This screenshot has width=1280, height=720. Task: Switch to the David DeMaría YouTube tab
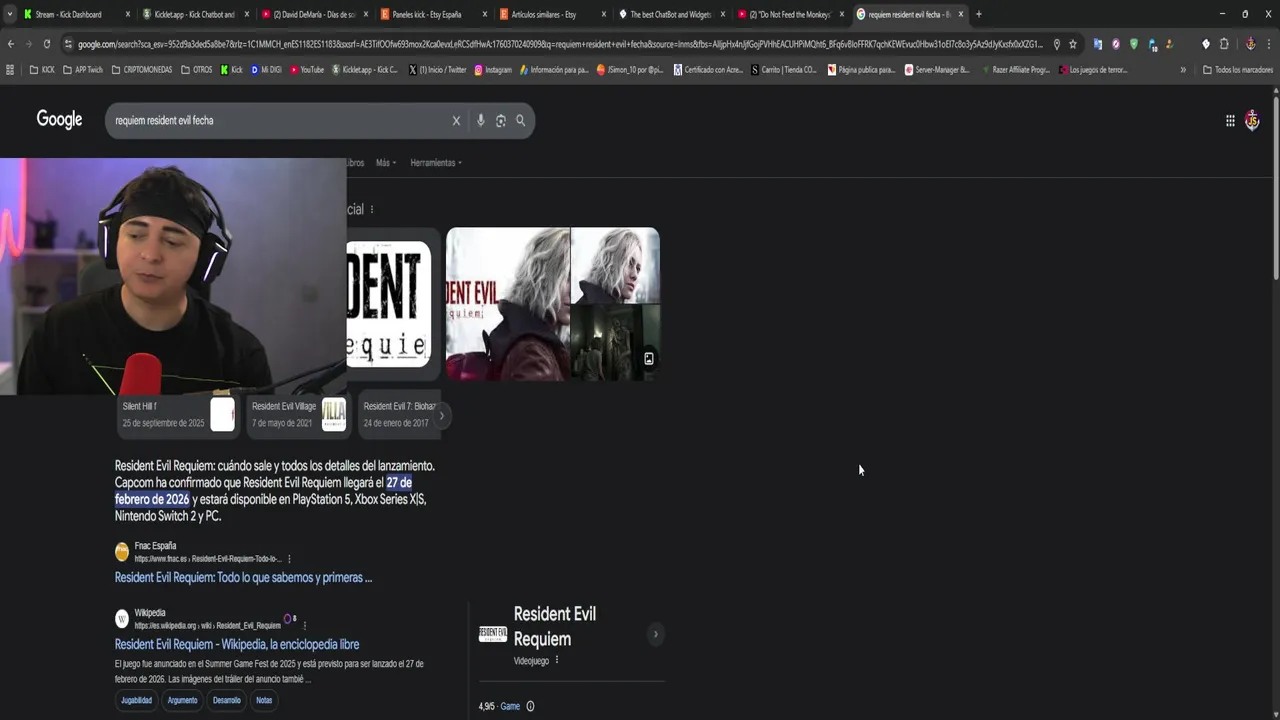[314, 14]
